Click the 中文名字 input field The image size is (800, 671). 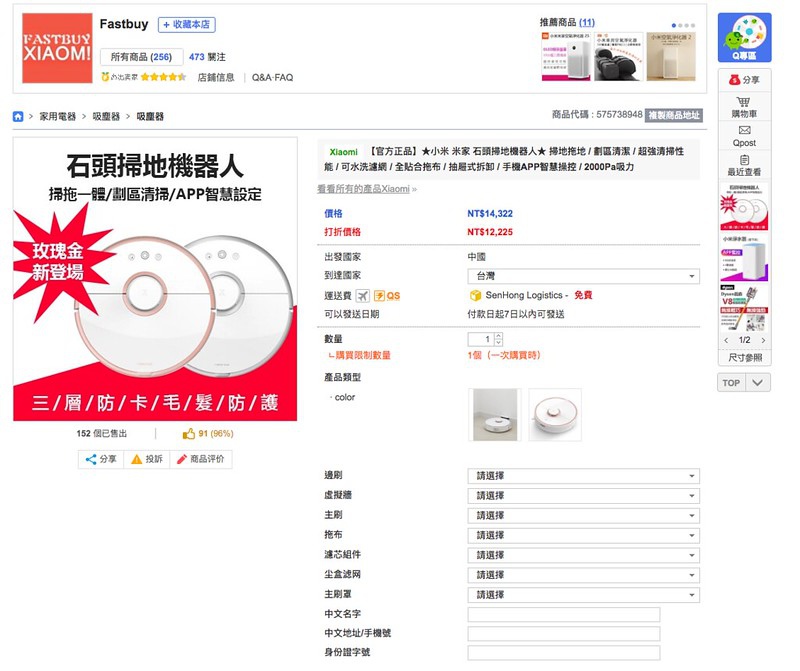click(x=564, y=614)
